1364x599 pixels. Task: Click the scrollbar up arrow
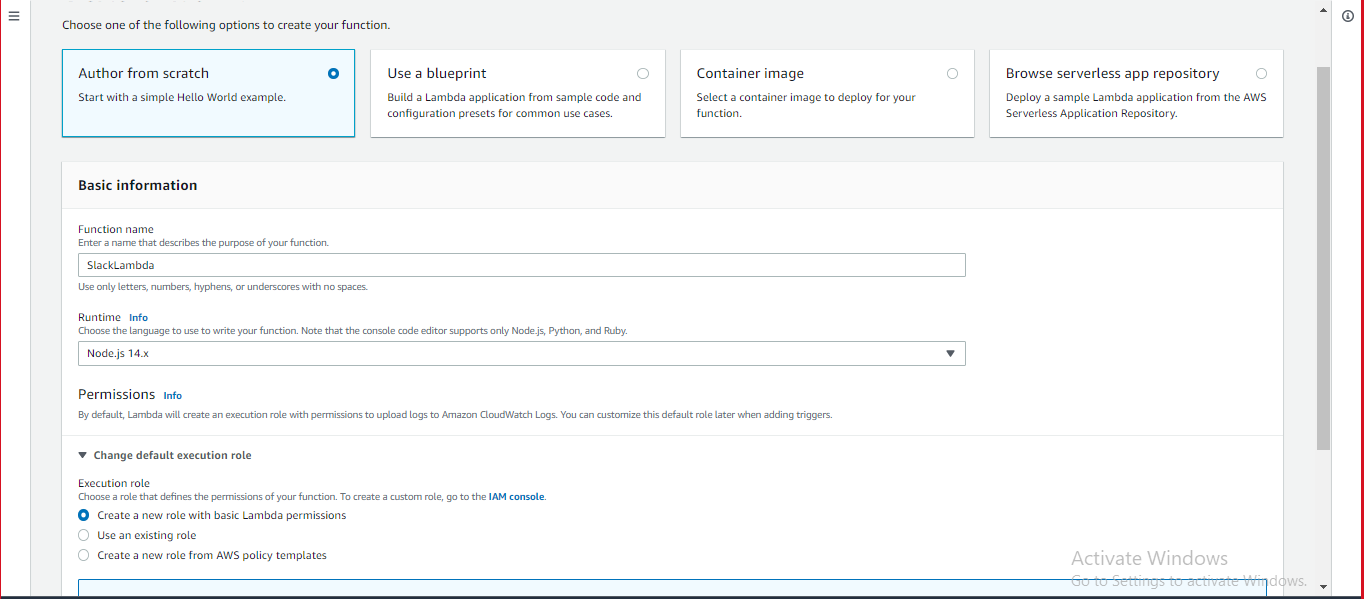(x=1323, y=11)
